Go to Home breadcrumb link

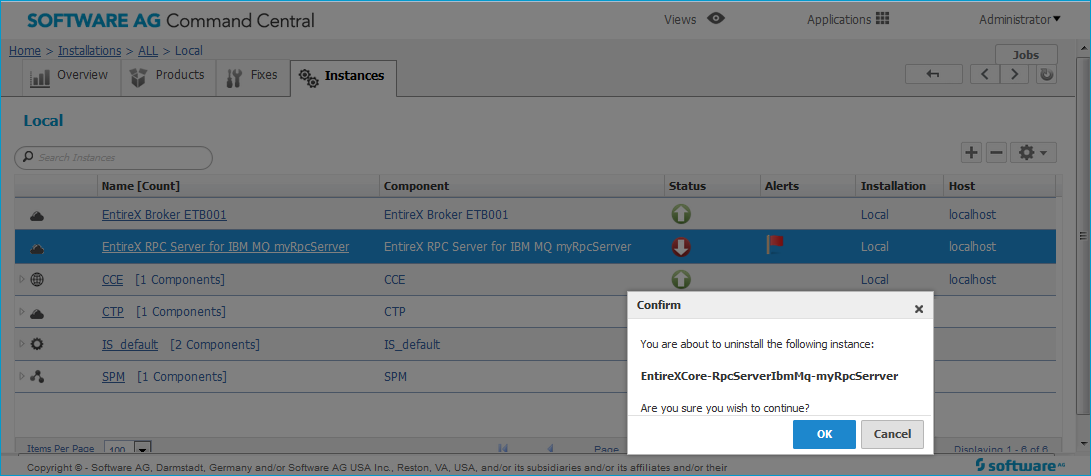tap(24, 51)
